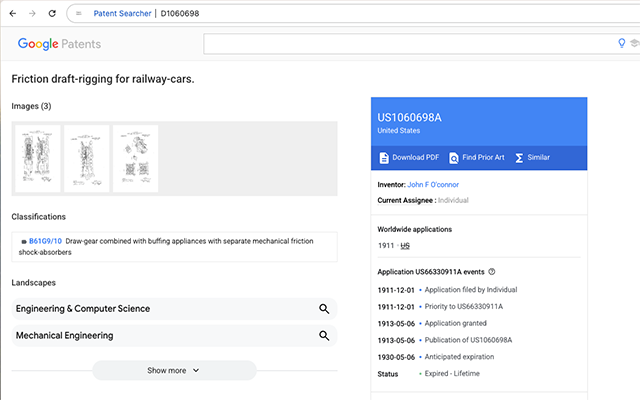
Task: Reload the page with the refresh icon
Action: 52,13
